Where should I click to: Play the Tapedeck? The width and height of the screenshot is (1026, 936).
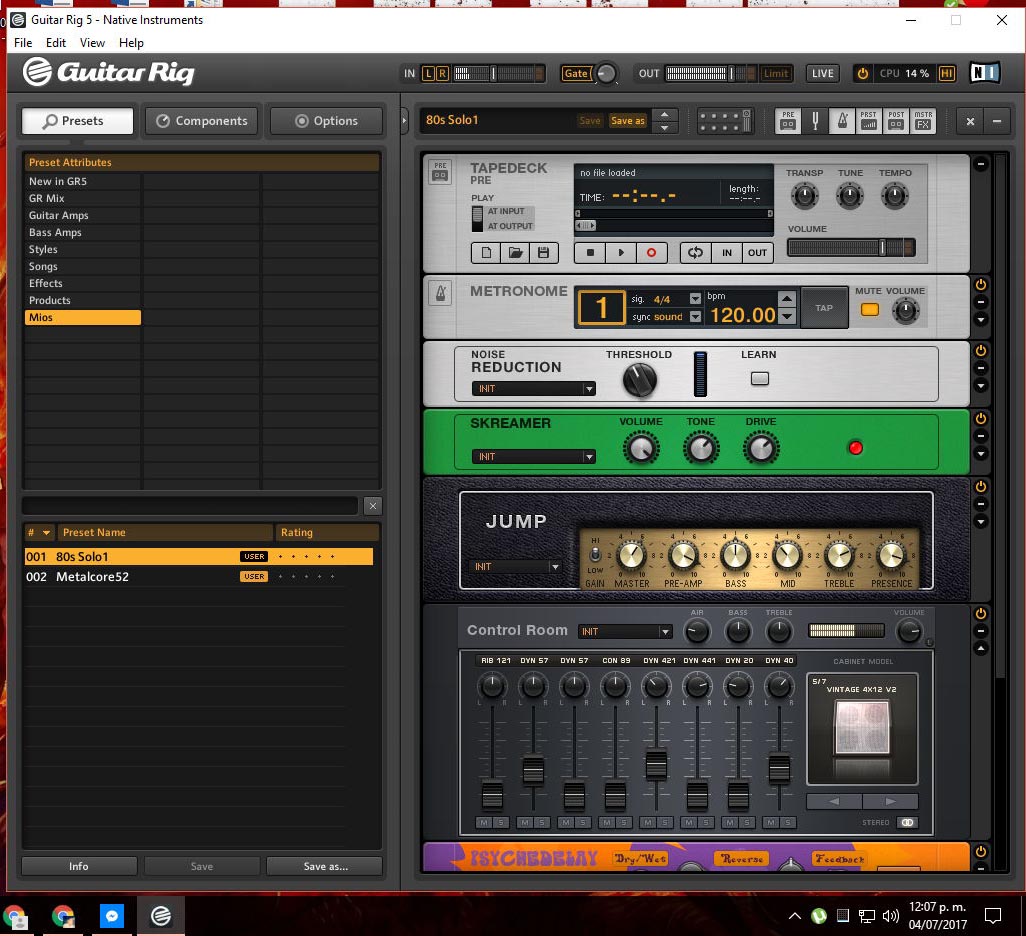pyautogui.click(x=621, y=253)
